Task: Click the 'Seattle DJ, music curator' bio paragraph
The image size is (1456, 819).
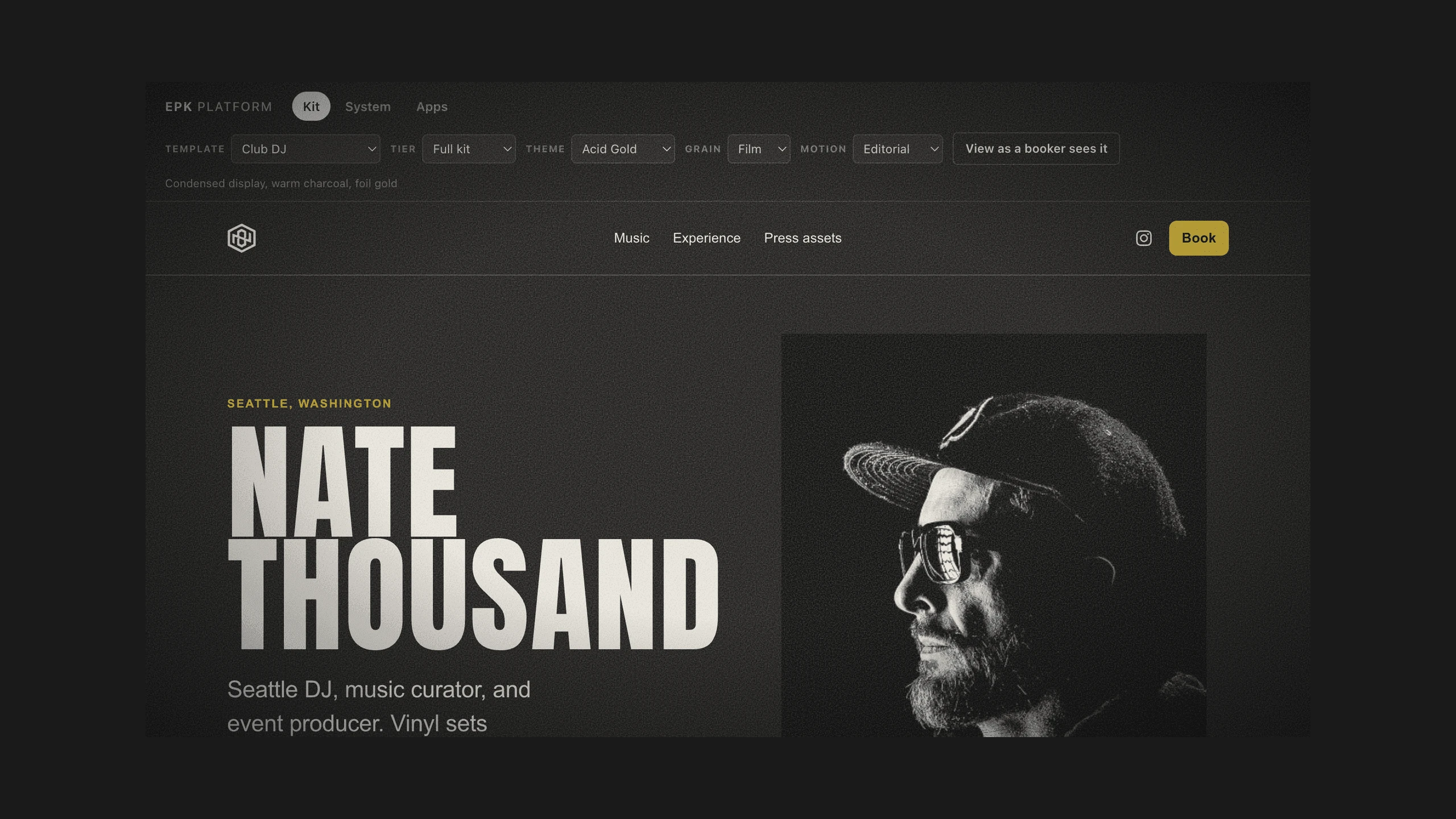Action: click(379, 707)
